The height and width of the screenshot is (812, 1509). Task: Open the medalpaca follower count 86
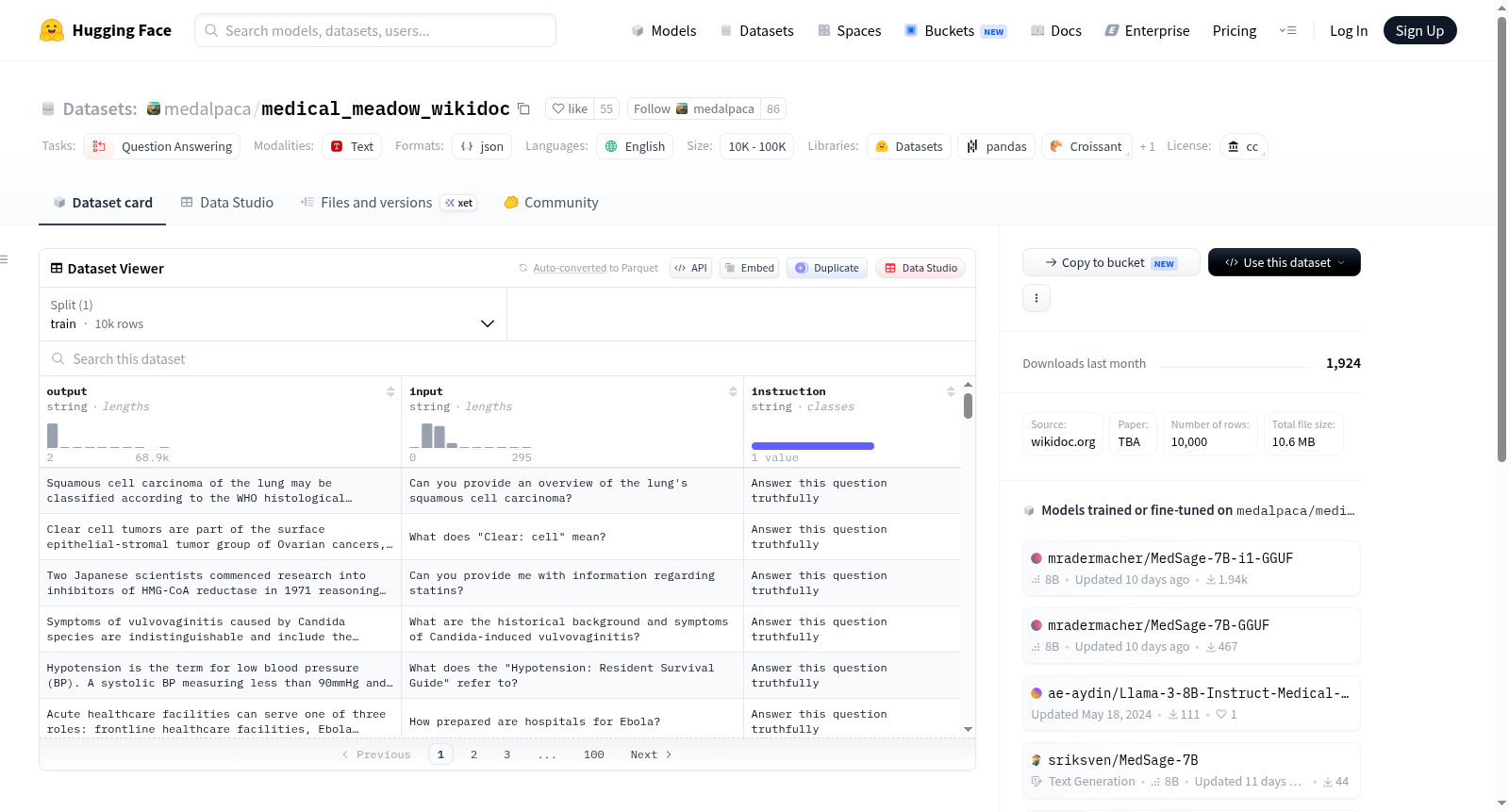[773, 108]
